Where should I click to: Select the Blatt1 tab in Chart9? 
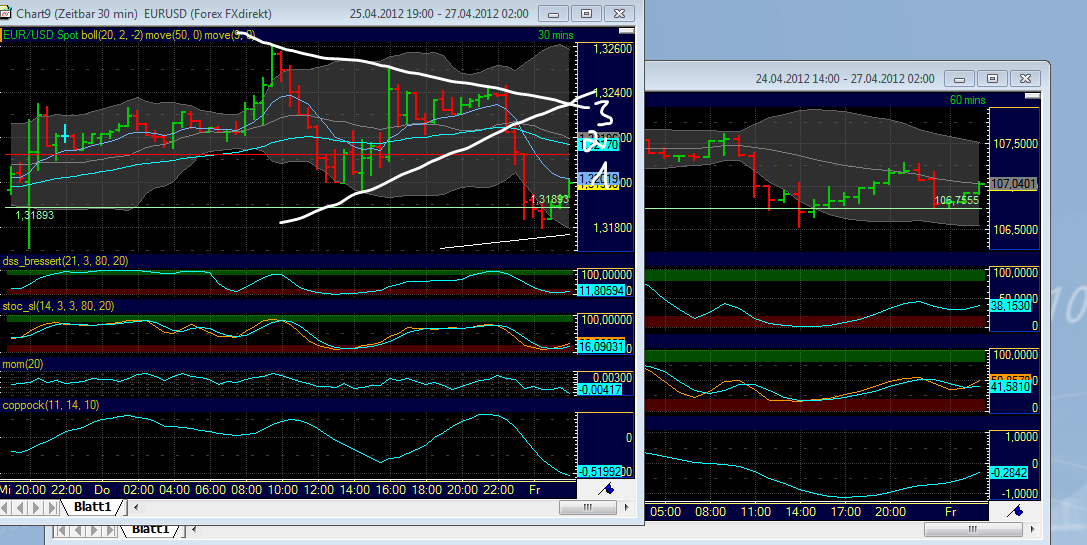[x=93, y=507]
